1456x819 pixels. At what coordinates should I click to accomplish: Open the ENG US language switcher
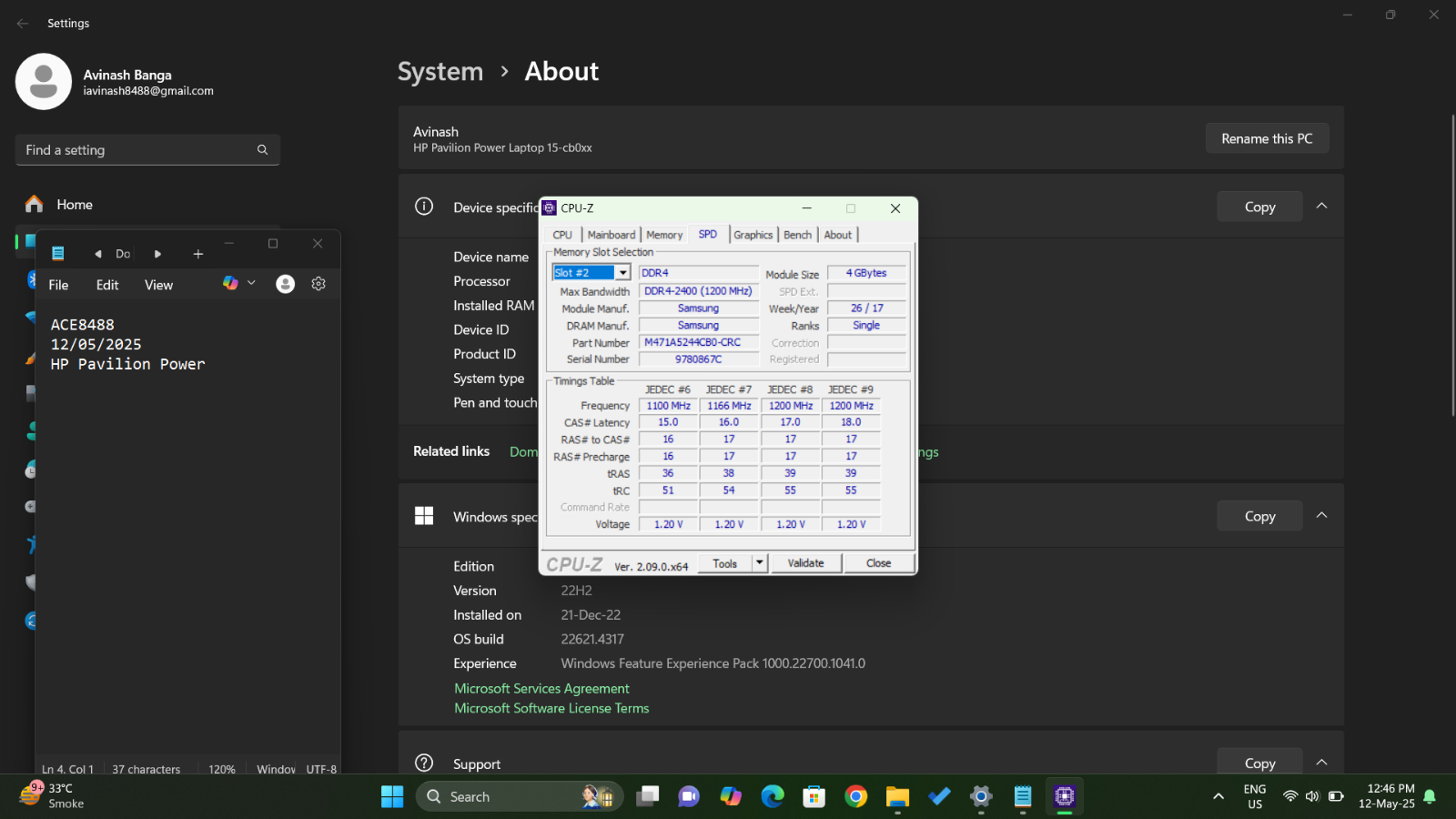[1255, 796]
